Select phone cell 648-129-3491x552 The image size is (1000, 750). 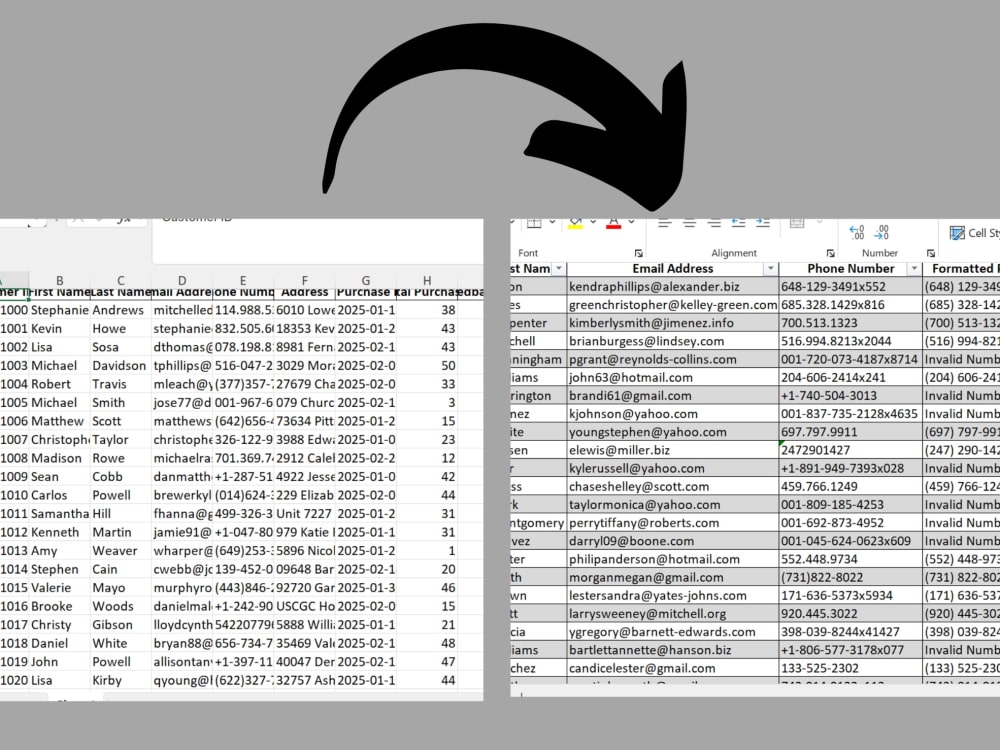point(850,286)
